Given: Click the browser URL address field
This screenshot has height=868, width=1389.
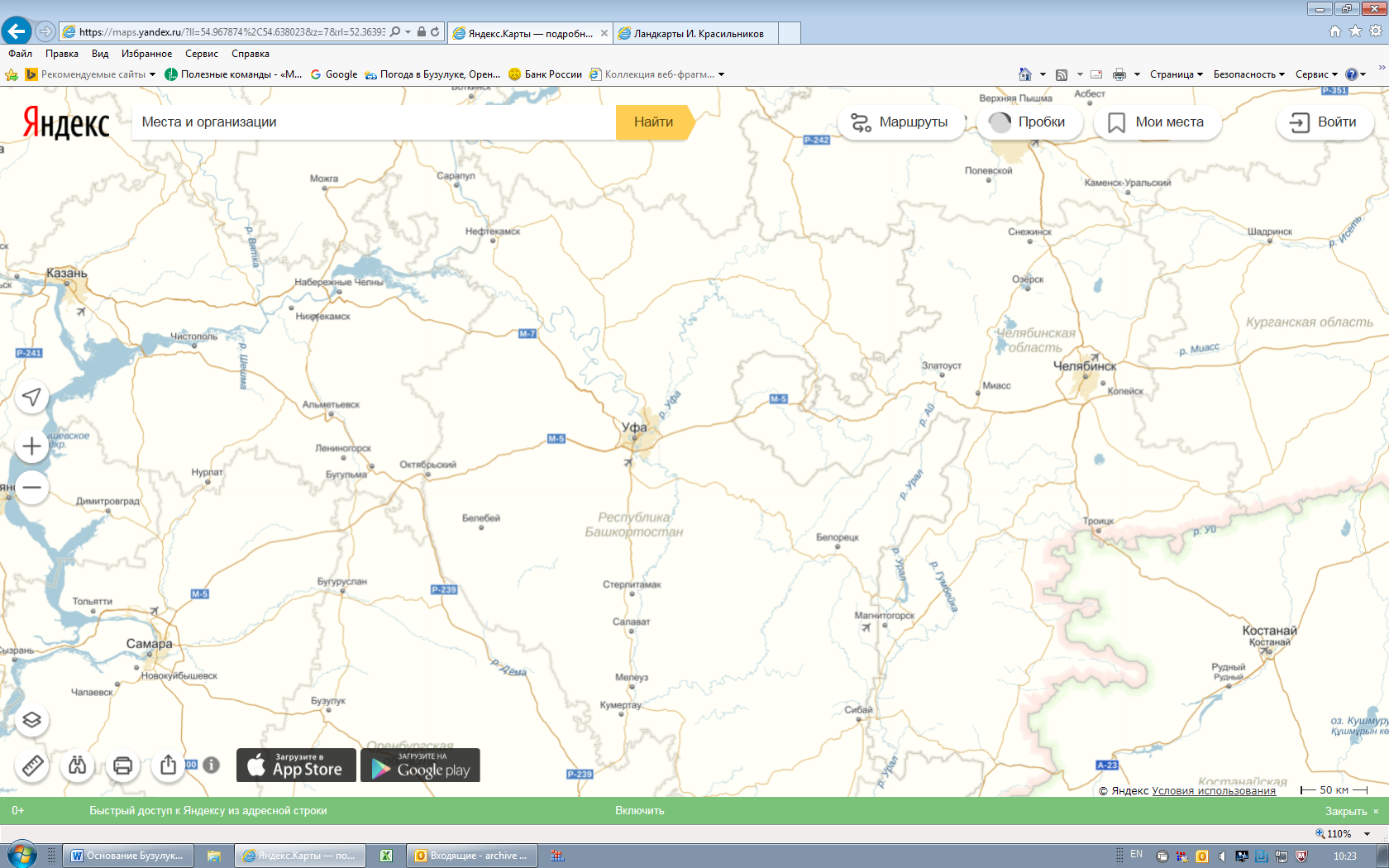Looking at the screenshot, I should tap(231, 32).
